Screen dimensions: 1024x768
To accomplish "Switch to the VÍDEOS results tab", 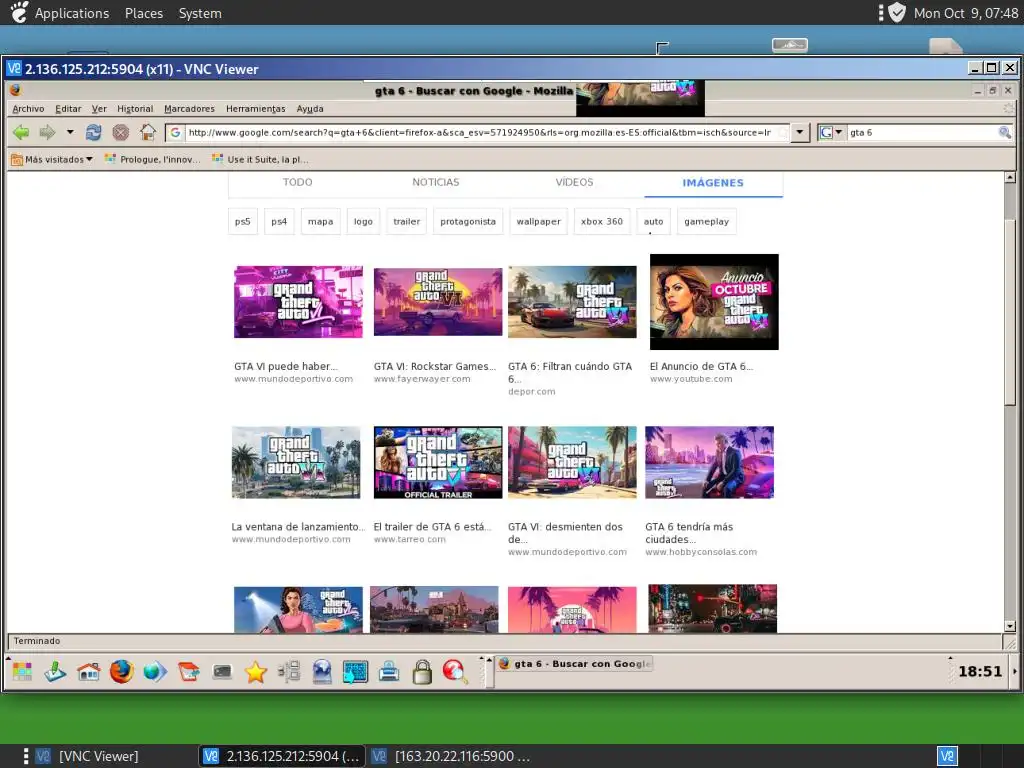I will pyautogui.click(x=574, y=182).
